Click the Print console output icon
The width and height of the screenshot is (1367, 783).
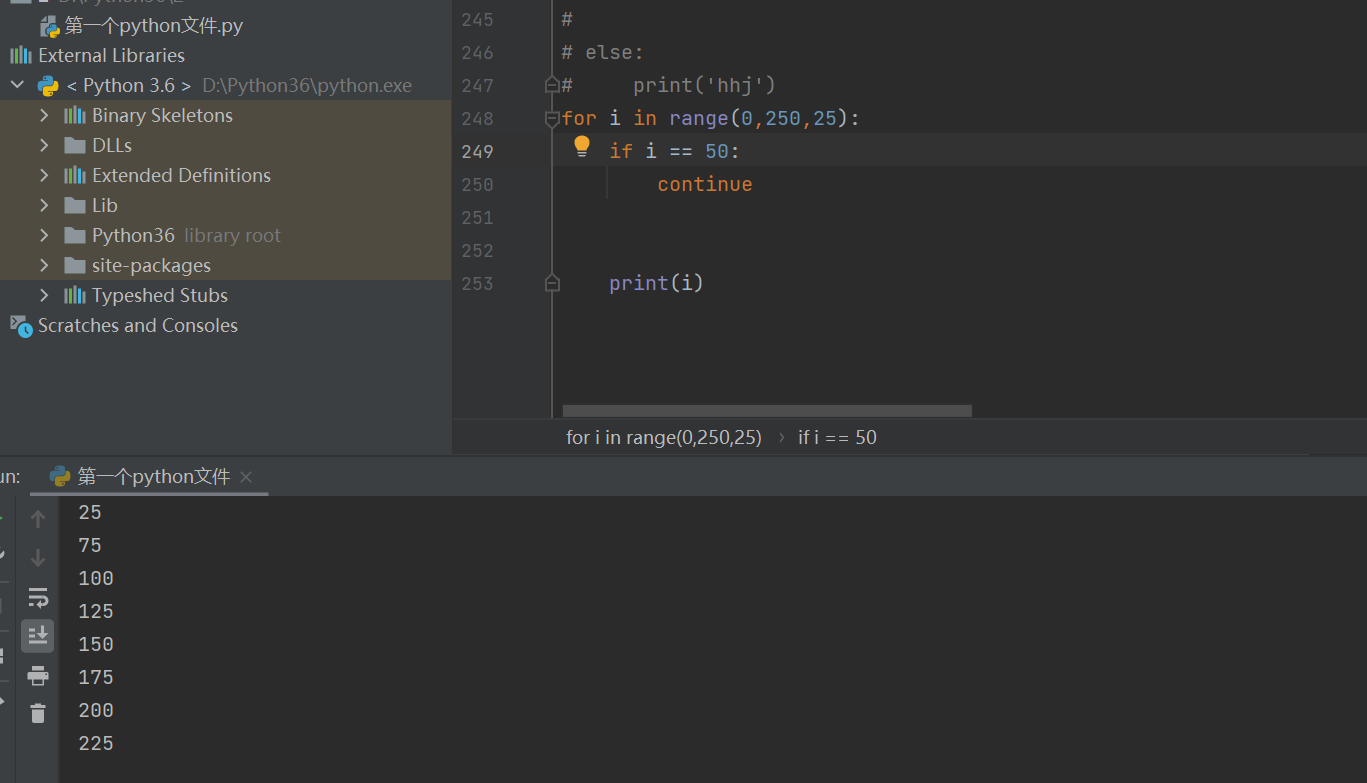pos(38,676)
